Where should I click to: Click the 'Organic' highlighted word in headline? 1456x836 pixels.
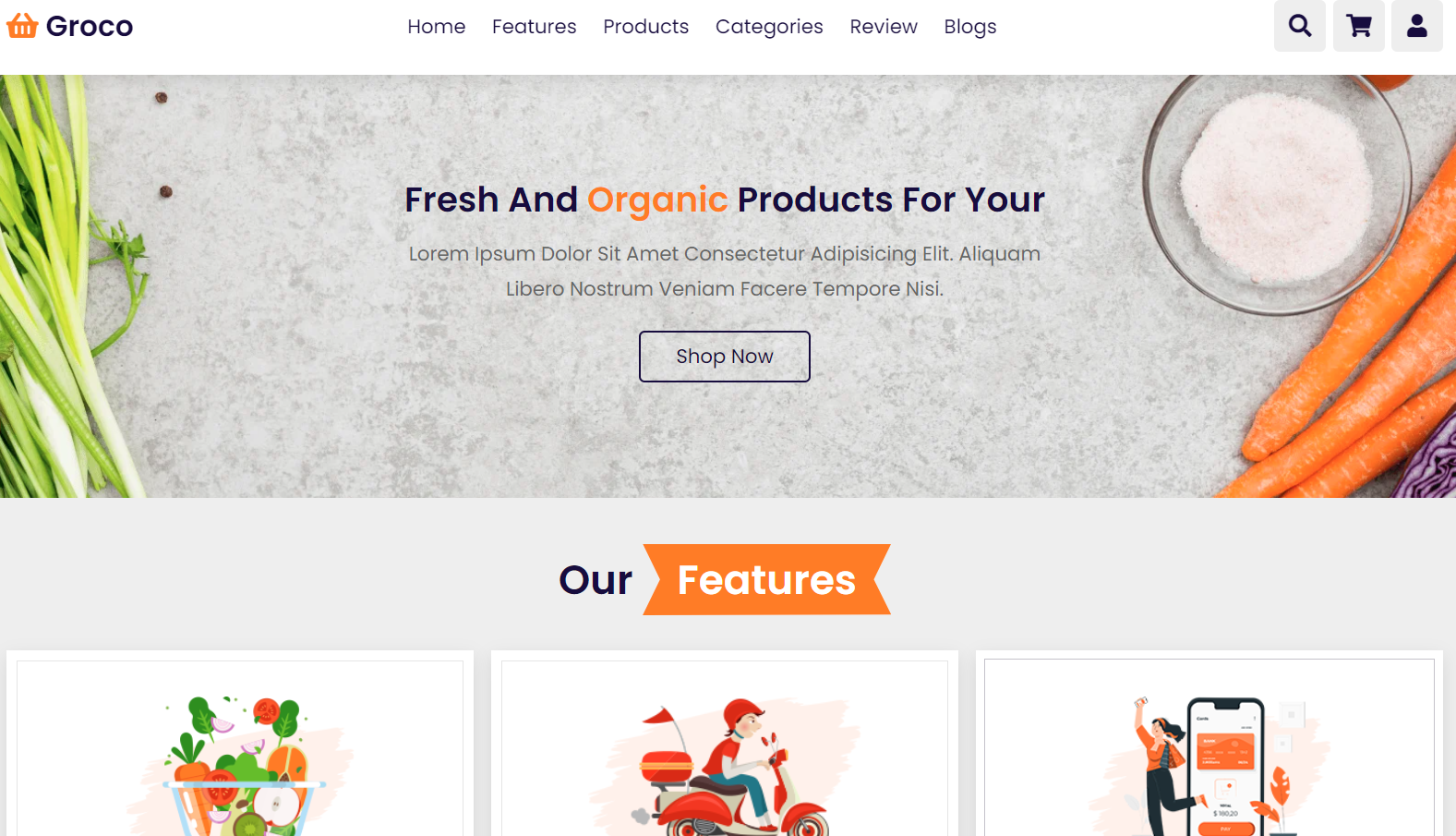657,200
